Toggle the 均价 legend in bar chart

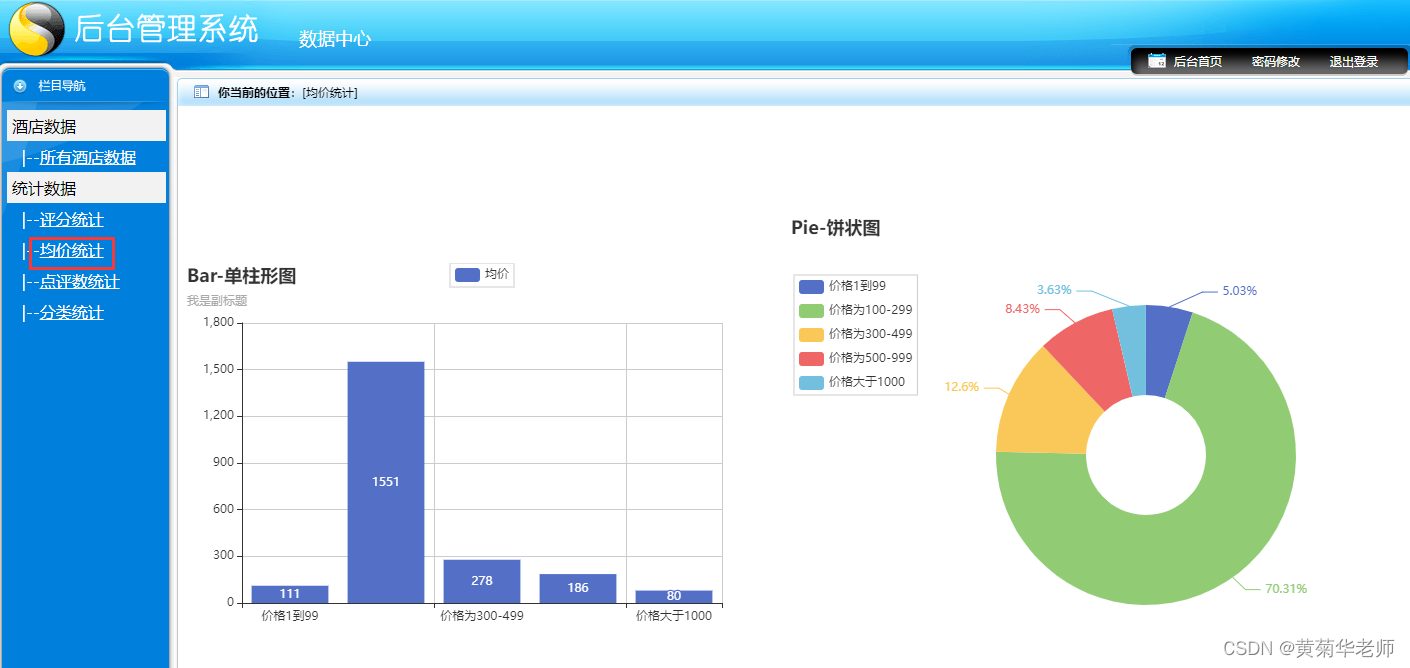point(482,274)
